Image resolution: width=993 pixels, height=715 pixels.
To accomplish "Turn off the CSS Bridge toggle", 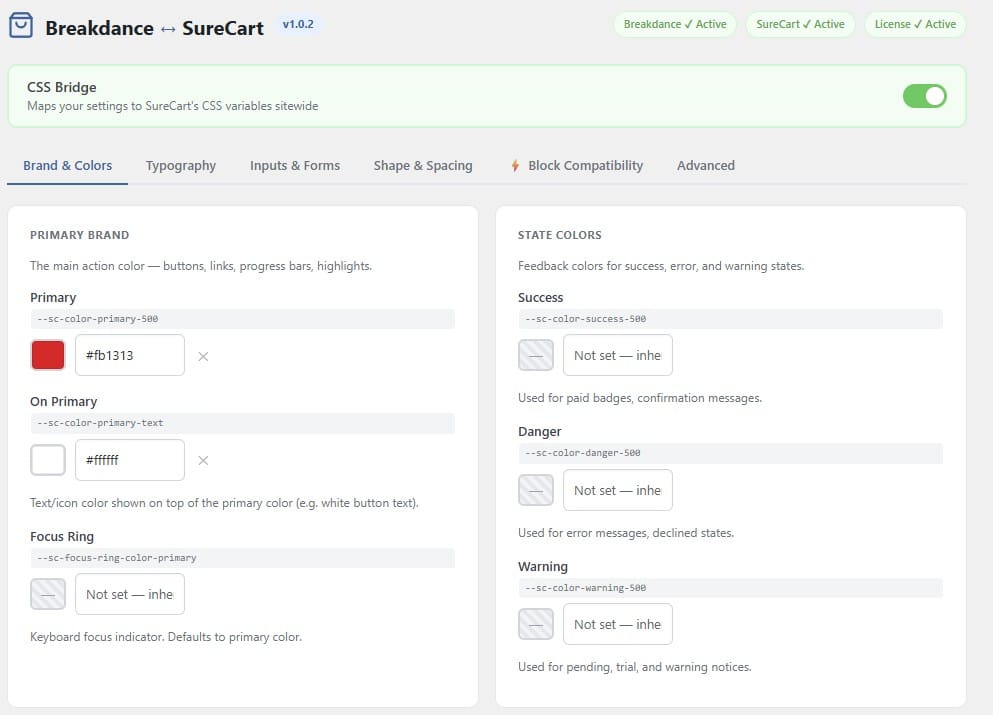I will (925, 96).
